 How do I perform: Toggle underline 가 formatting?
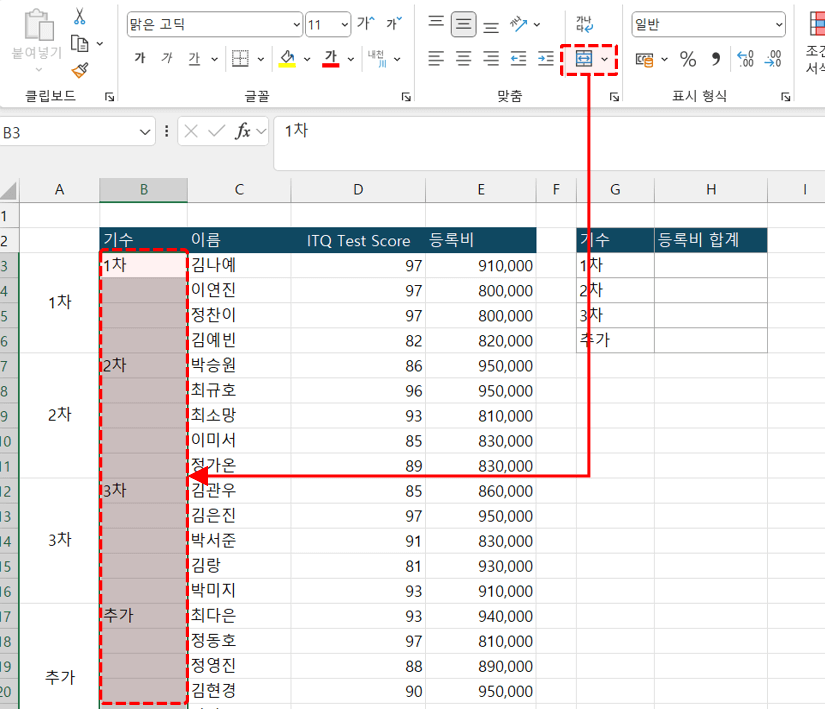coord(194,58)
